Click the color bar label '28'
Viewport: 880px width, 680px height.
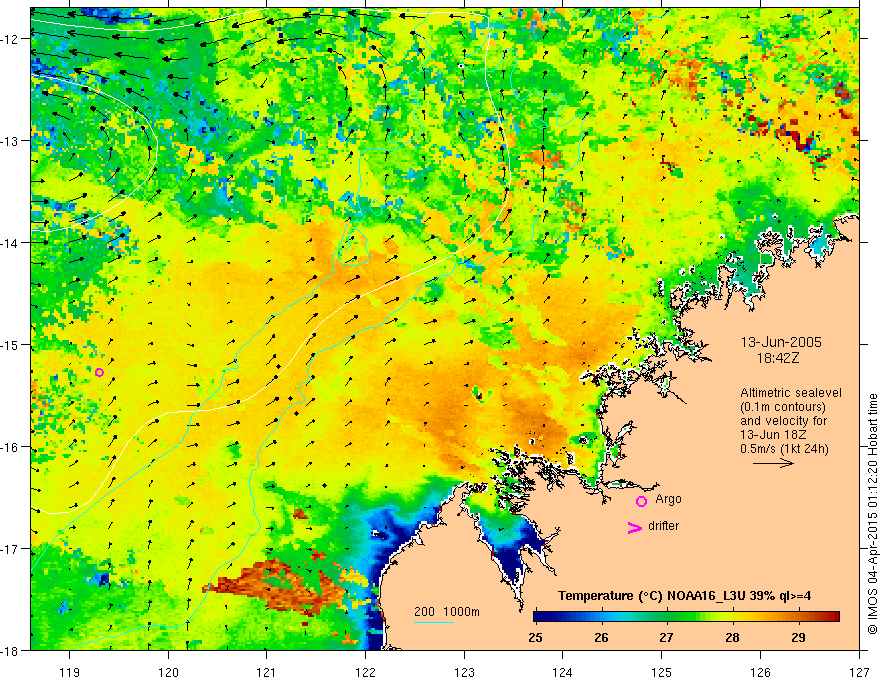(x=732, y=637)
